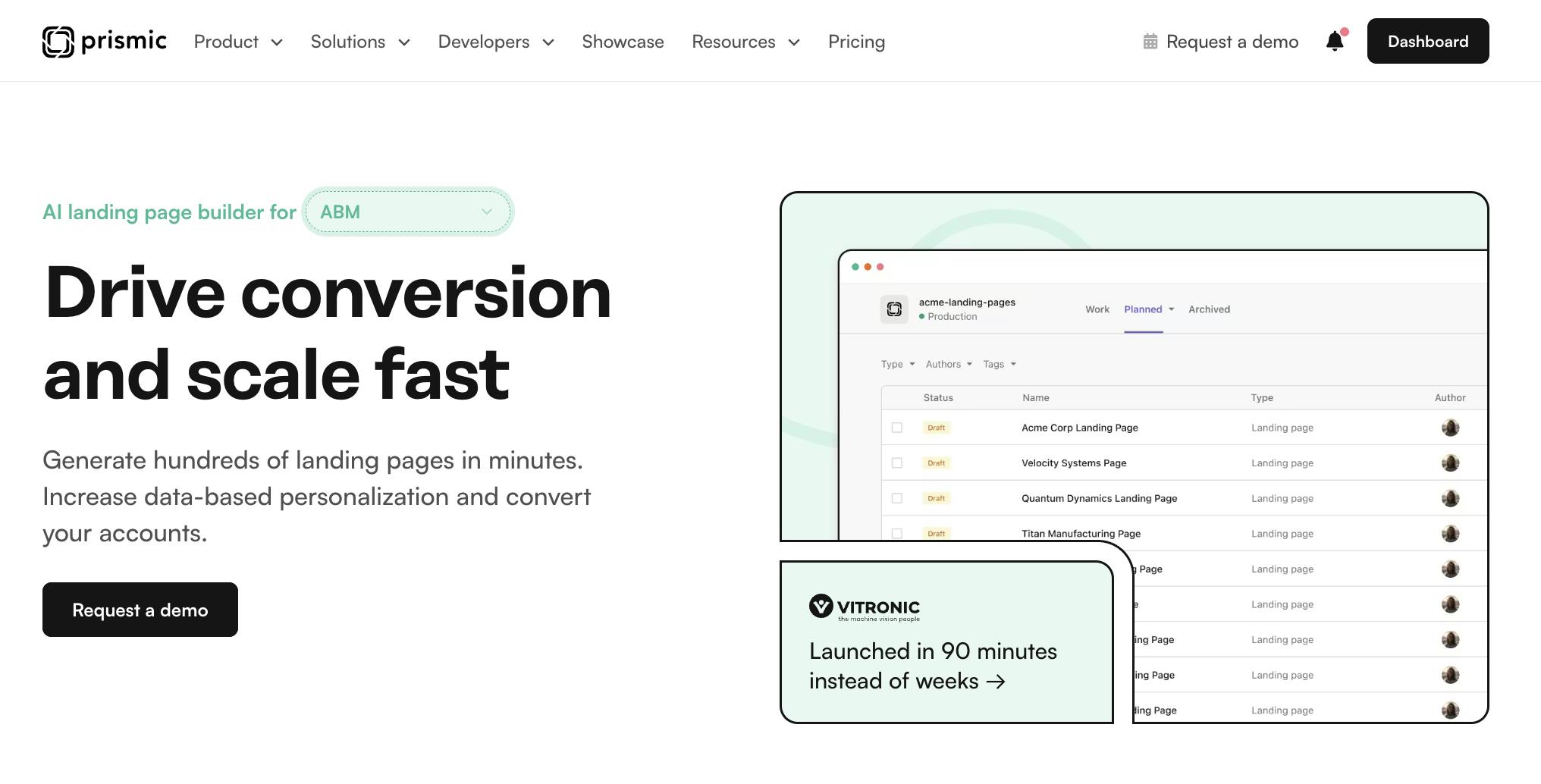Click the VITRONIC logo in the green card
The width and height of the screenshot is (1541, 784).
click(x=864, y=607)
